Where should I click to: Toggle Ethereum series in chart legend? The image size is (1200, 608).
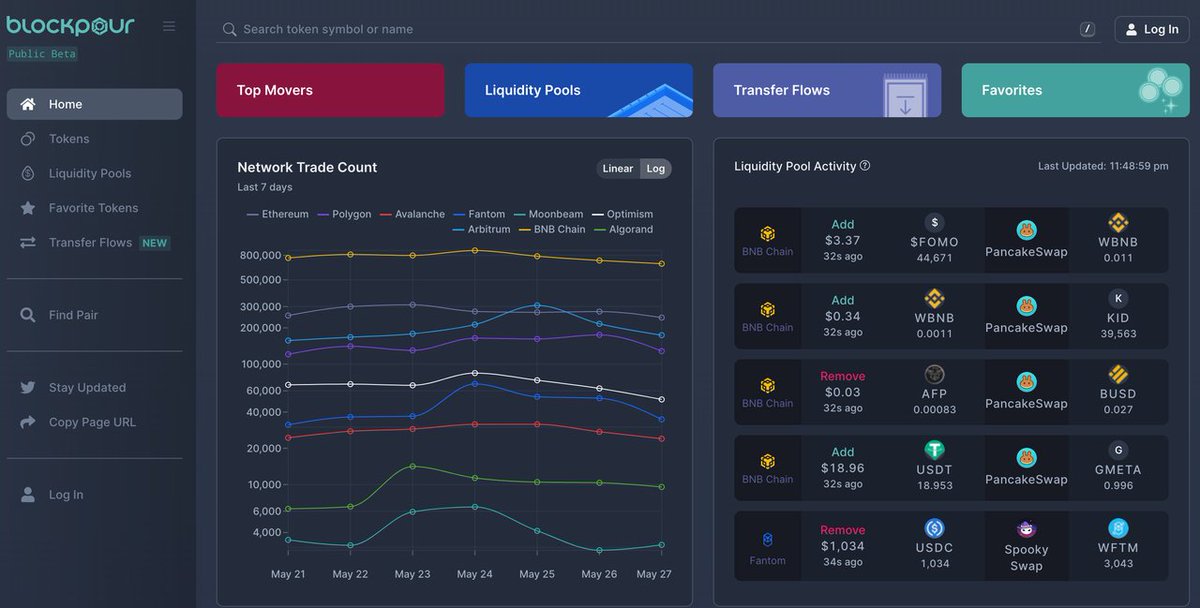278,214
